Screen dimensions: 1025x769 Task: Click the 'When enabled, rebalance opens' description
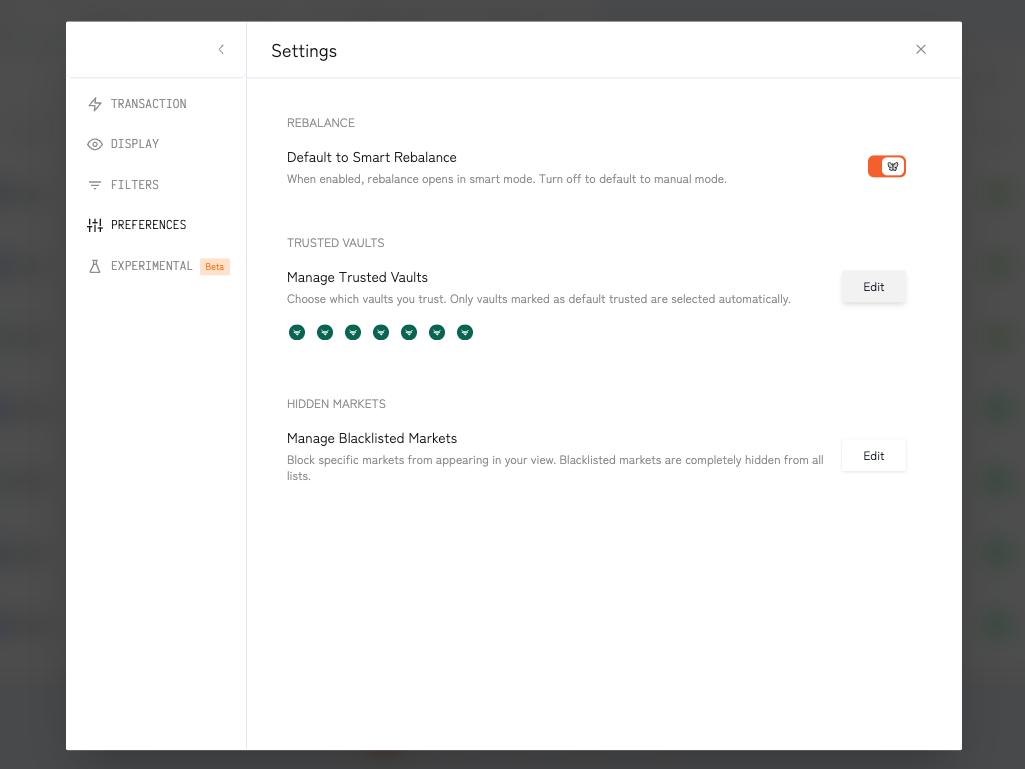507,179
